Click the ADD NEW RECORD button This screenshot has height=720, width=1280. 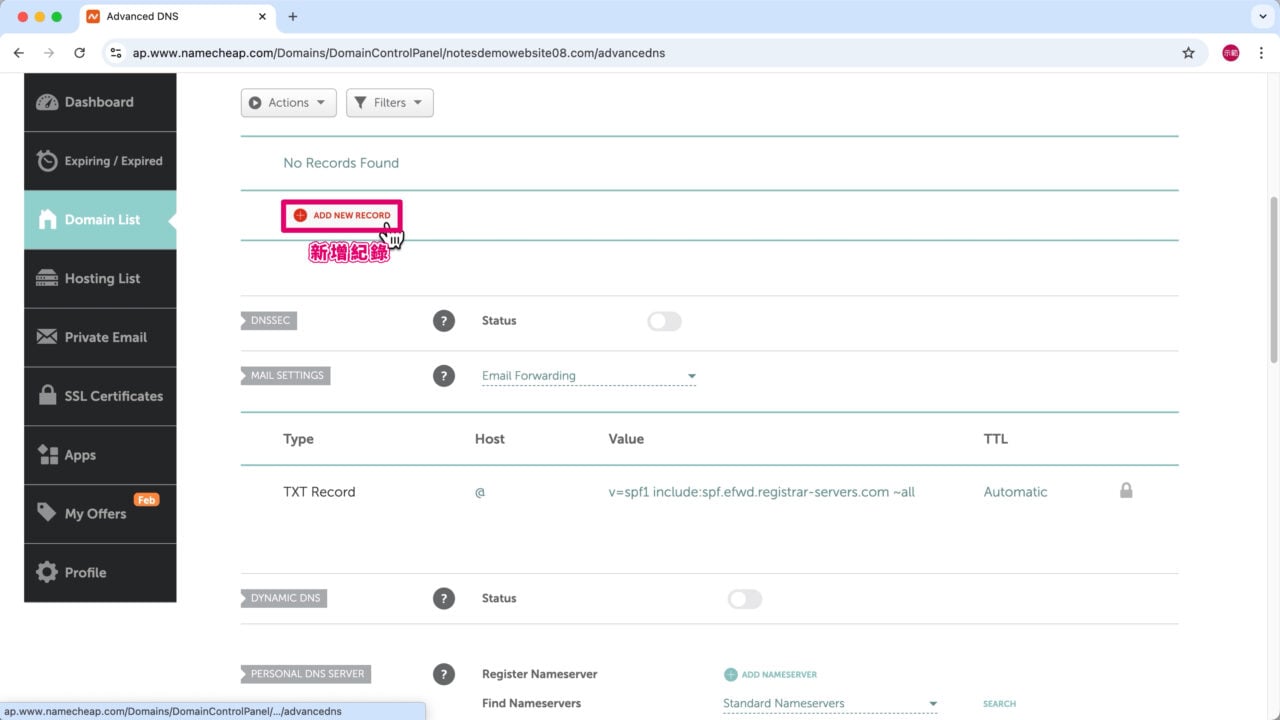[341, 215]
